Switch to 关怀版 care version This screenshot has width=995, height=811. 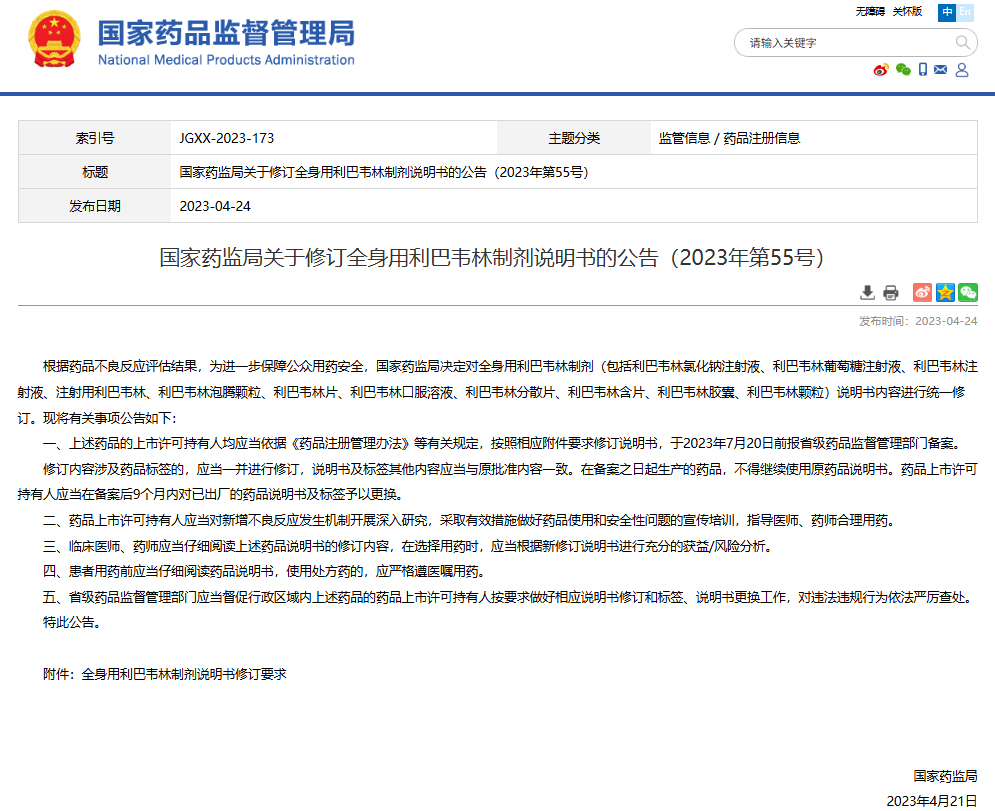(x=907, y=12)
